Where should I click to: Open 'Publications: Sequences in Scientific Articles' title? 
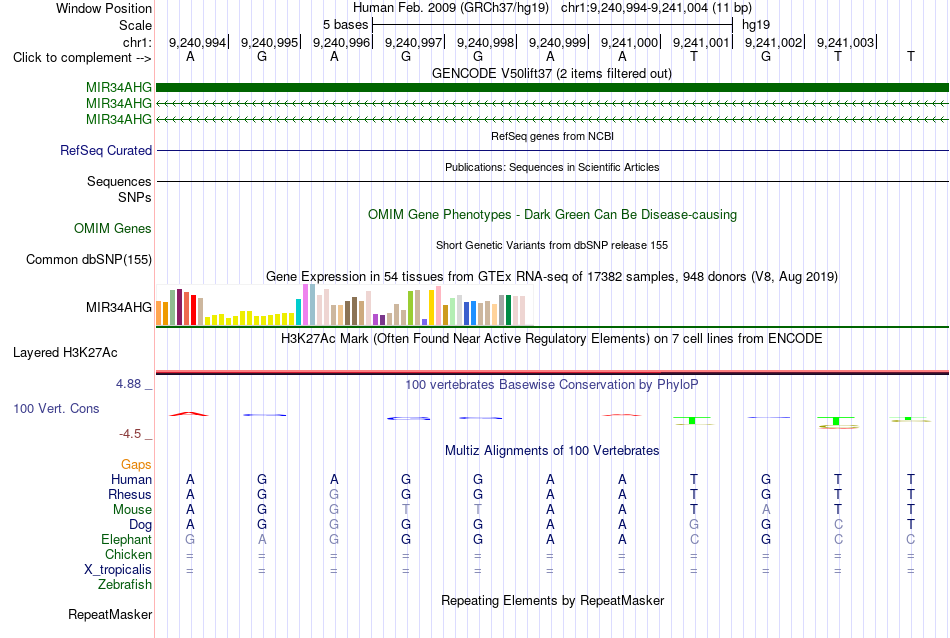(552, 167)
